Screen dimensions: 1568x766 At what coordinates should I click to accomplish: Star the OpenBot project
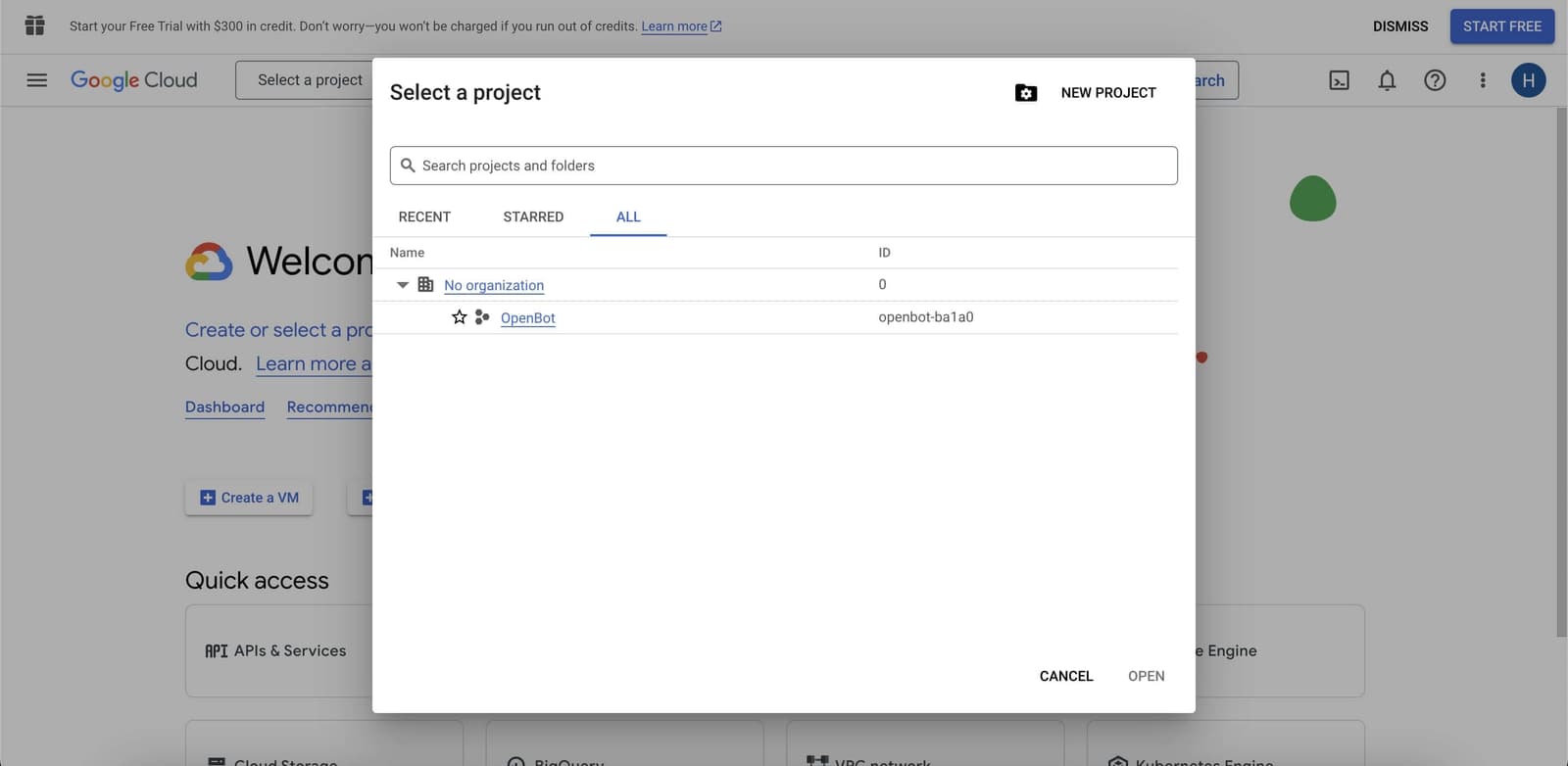tap(459, 316)
